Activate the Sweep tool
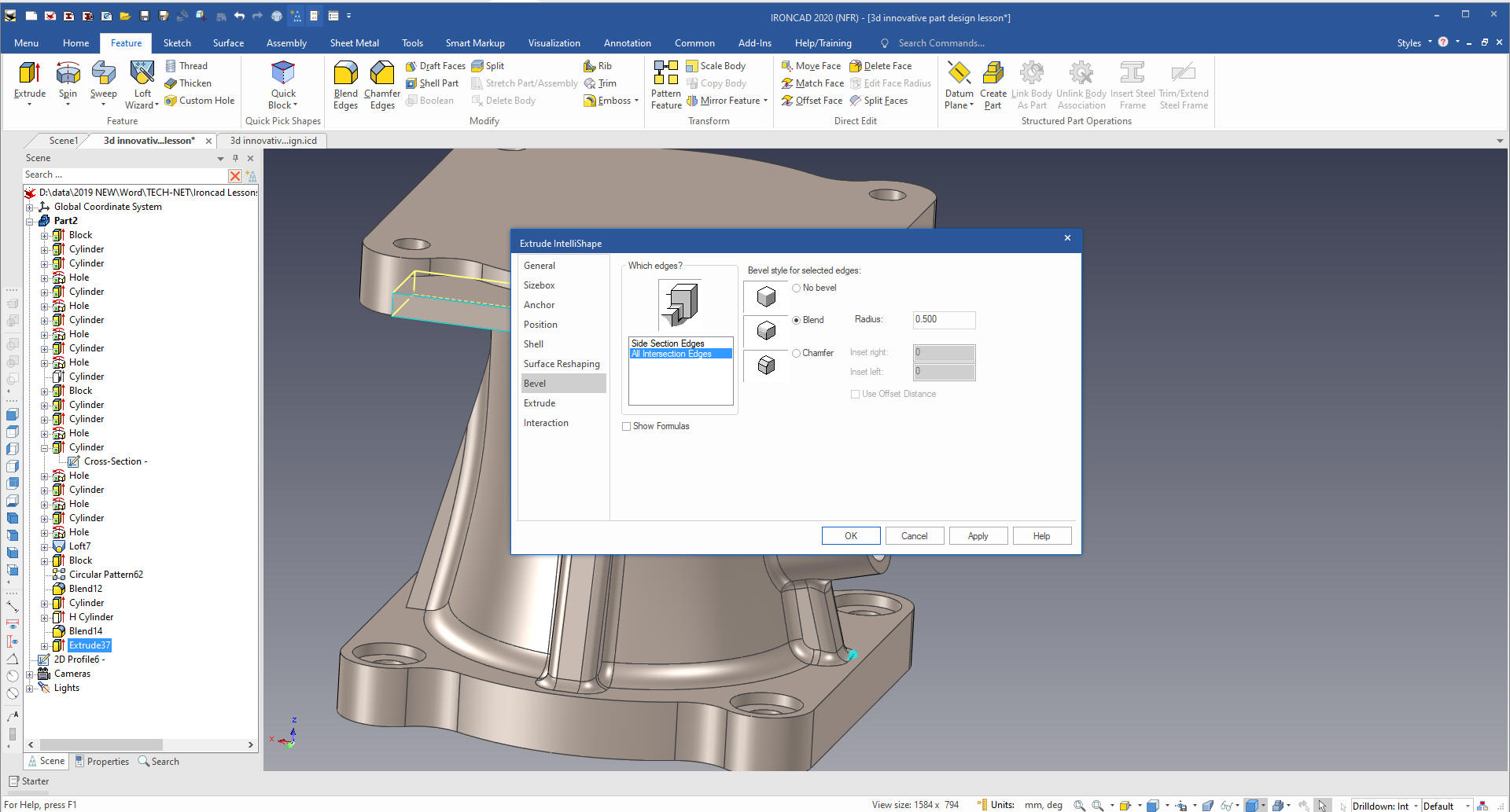This screenshot has height=812, width=1510. 103,82
